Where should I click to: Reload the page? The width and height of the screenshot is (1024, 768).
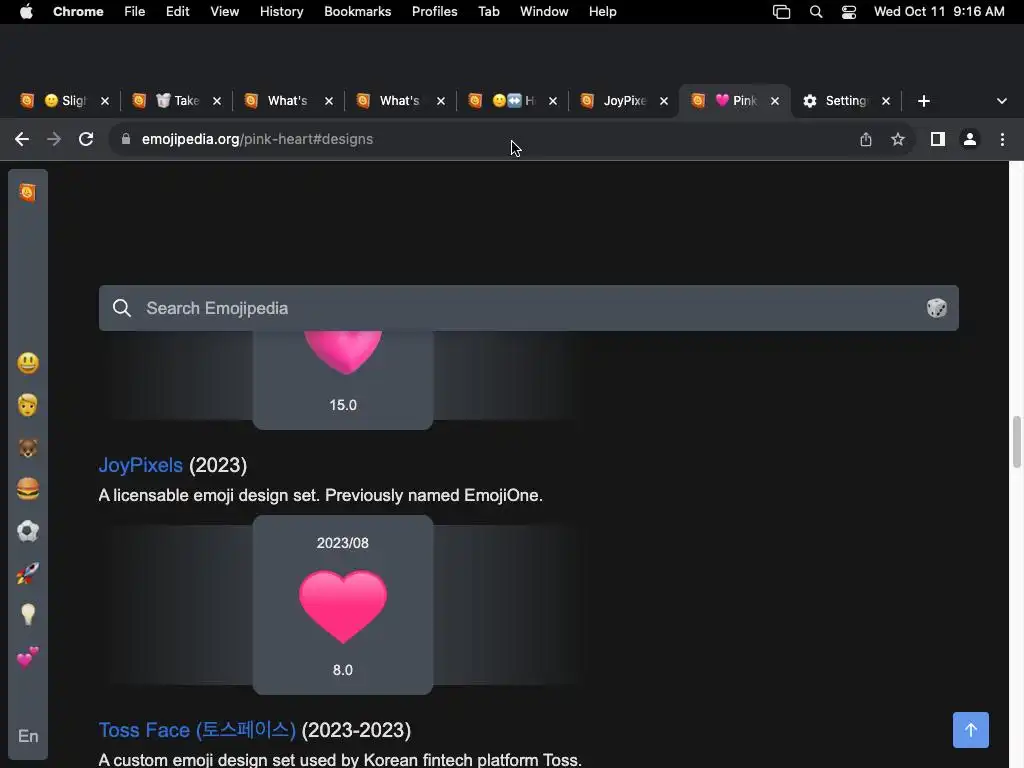click(86, 139)
